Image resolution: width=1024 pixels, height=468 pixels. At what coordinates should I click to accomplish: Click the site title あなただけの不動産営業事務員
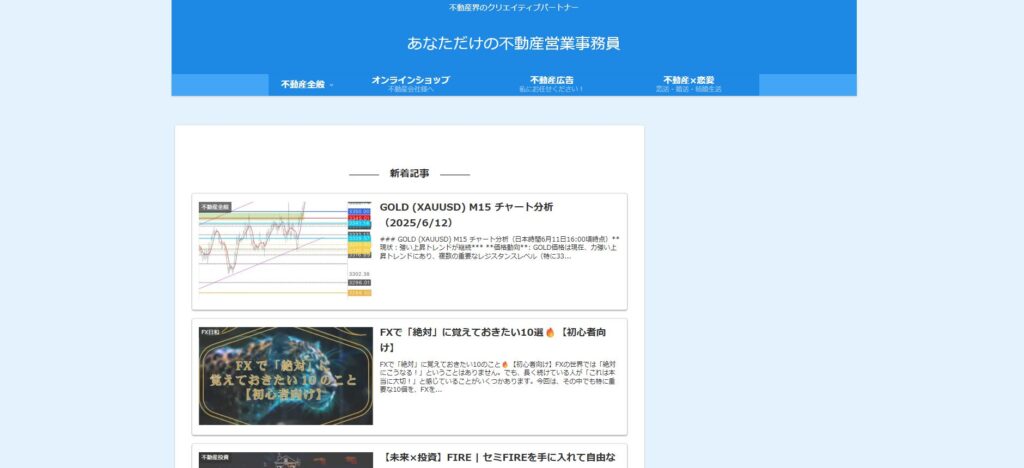coord(513,44)
